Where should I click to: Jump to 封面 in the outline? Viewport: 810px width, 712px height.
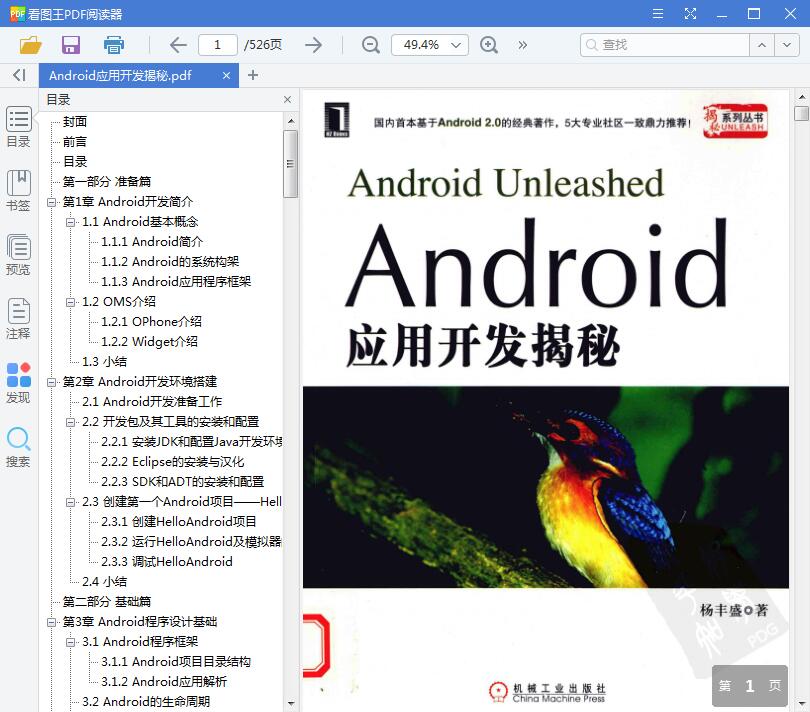(x=75, y=121)
